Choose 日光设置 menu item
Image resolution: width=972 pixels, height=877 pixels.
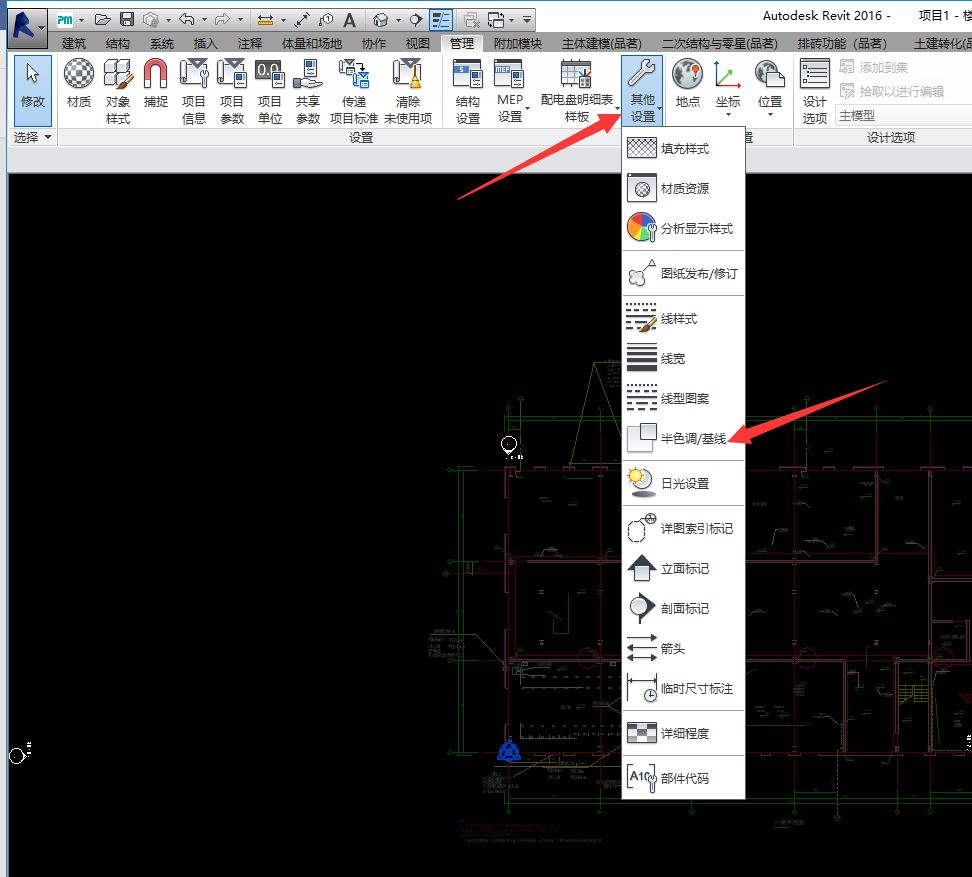[683, 483]
